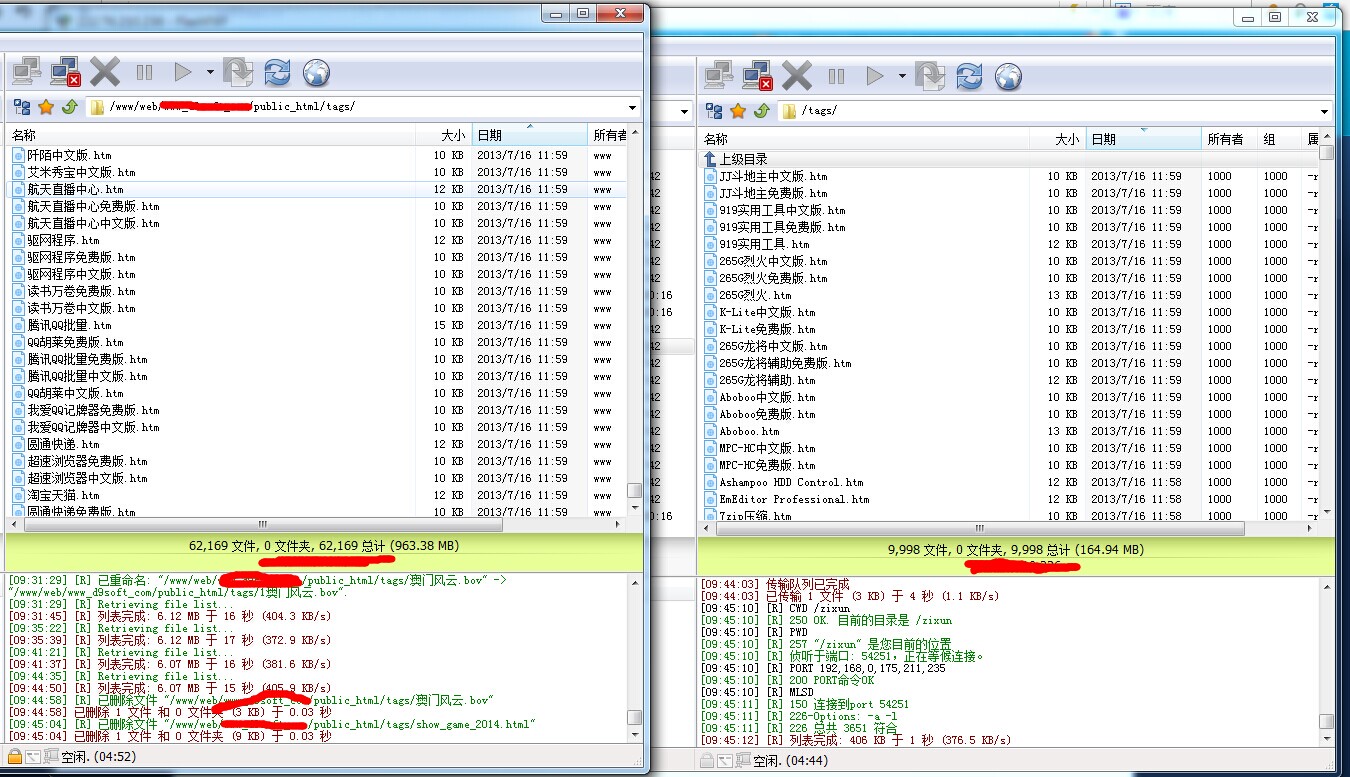Image resolution: width=1350 pixels, height=777 pixels.
Task: Click parent directory arrow icon in right window
Action: pyautogui.click(x=761, y=111)
